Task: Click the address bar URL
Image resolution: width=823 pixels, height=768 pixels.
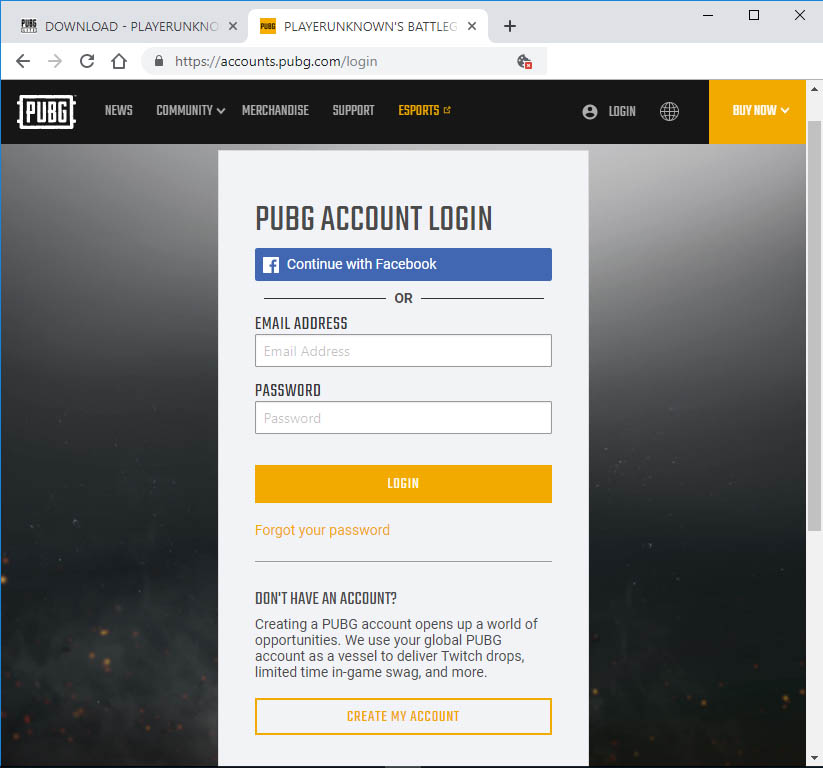Action: click(x=276, y=61)
